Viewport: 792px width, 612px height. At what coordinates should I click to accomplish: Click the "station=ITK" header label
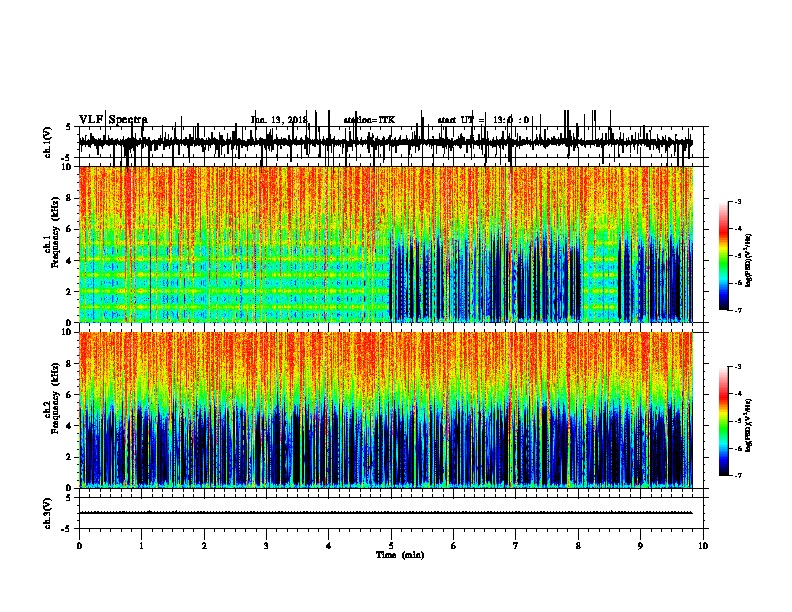pos(369,120)
